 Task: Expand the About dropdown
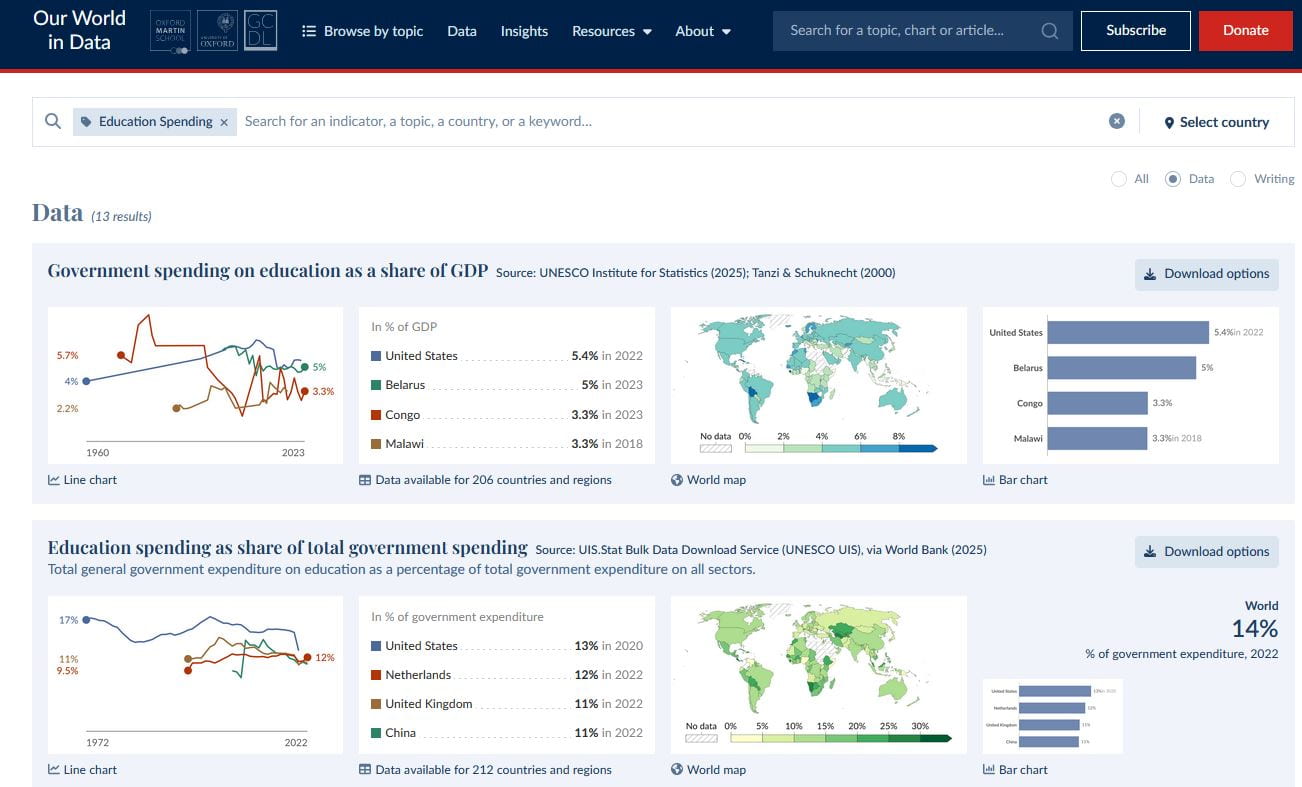[703, 31]
